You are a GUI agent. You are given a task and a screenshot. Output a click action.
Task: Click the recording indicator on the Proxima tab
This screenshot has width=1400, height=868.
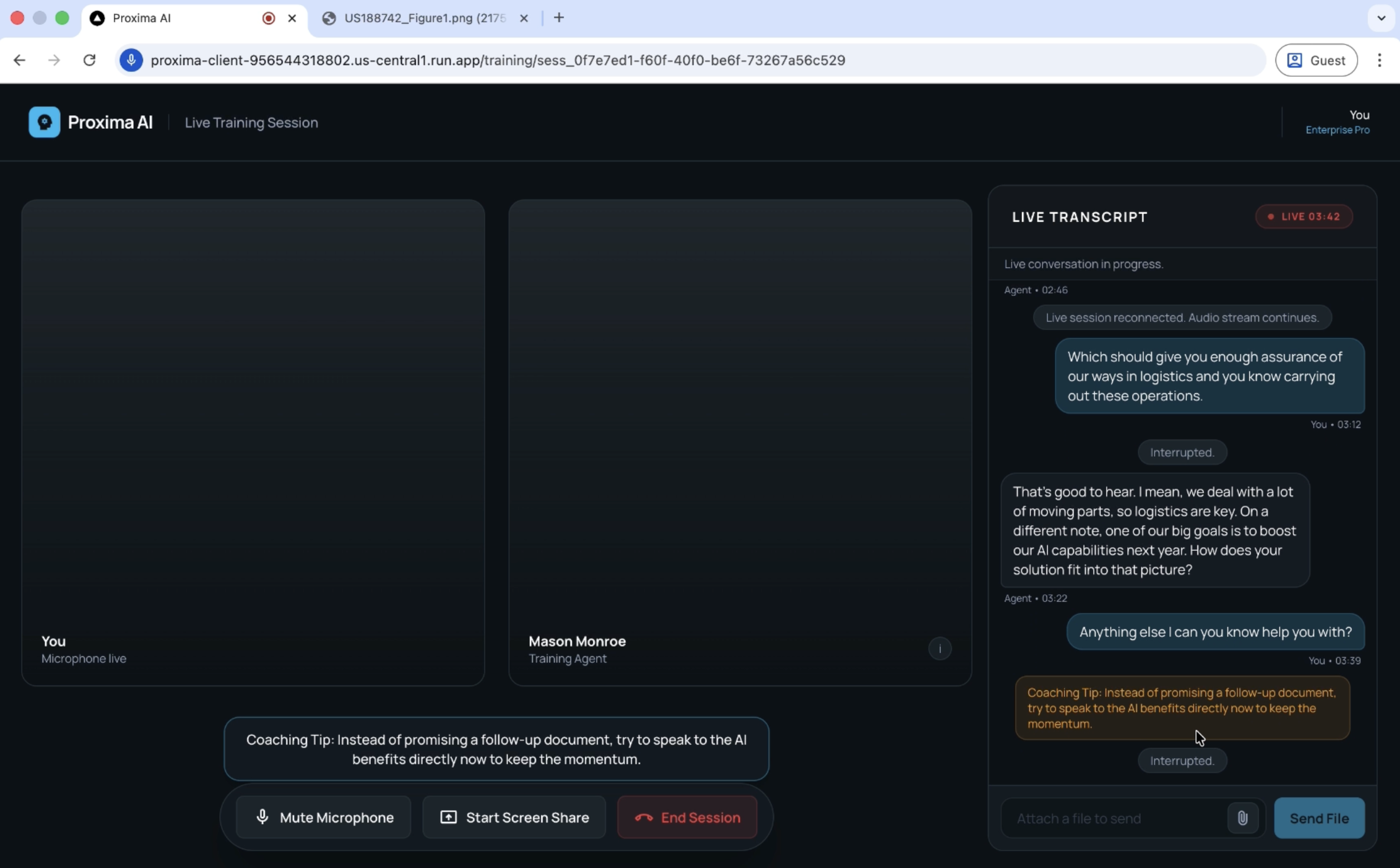pyautogui.click(x=268, y=18)
